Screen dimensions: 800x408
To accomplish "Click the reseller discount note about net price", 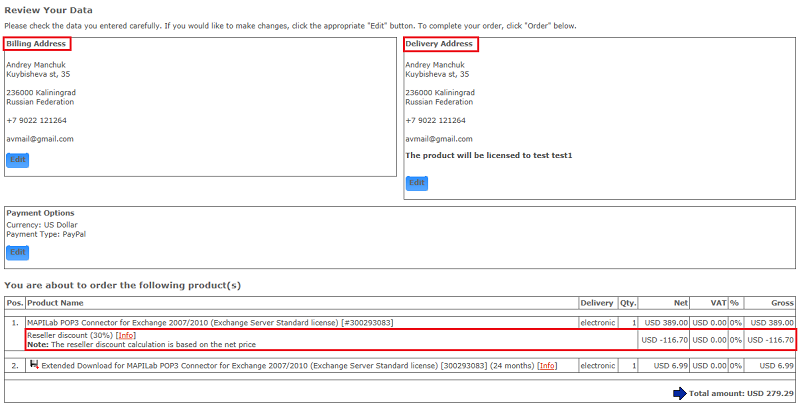I will pyautogui.click(x=141, y=344).
